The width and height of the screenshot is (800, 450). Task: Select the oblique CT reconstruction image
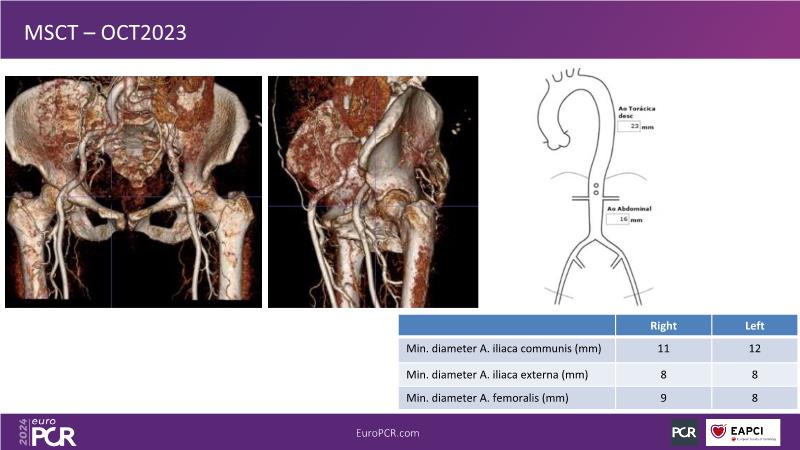click(372, 192)
